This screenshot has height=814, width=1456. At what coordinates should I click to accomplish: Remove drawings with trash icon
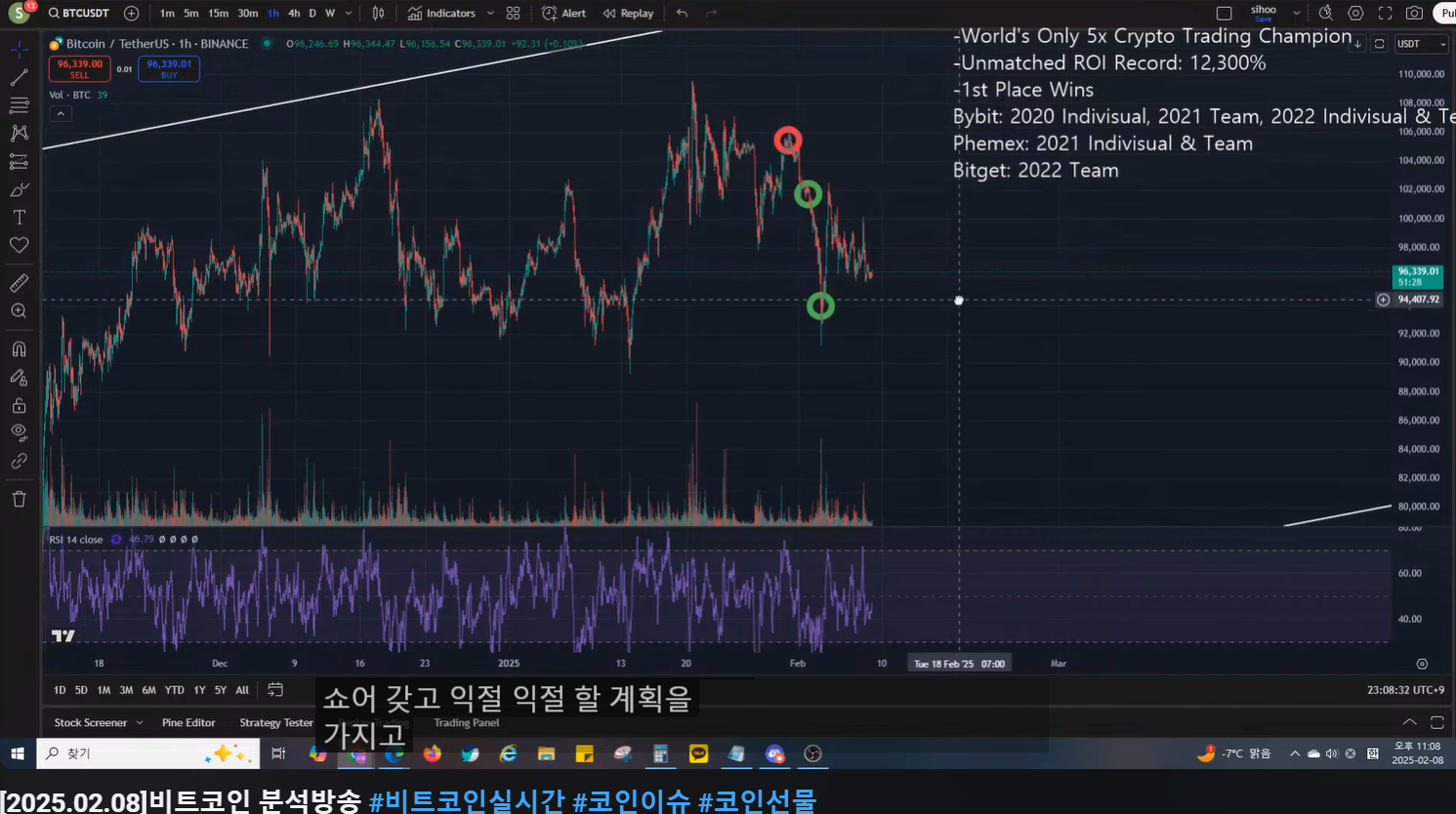coord(20,500)
